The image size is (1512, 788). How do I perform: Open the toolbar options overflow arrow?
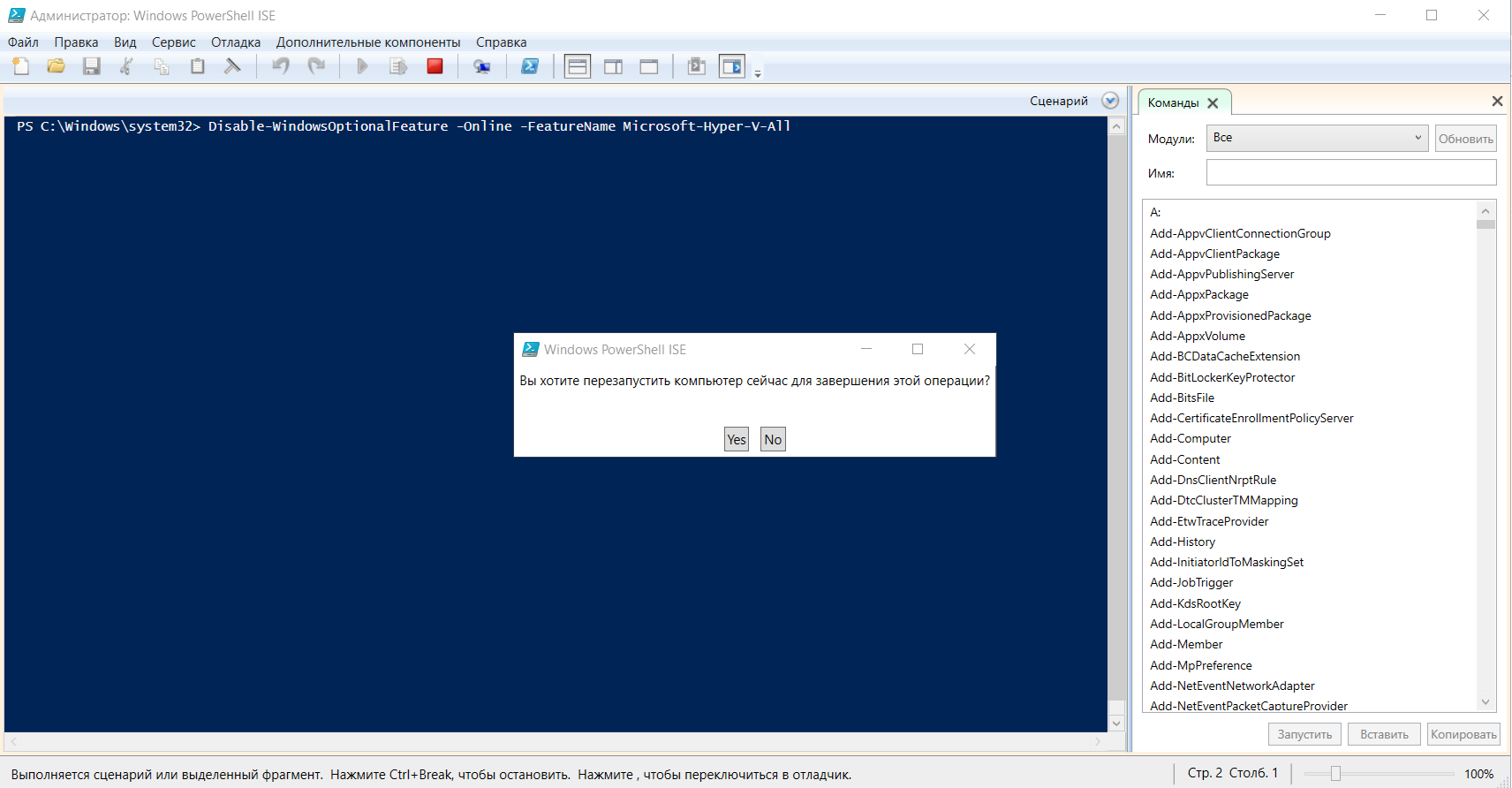coord(758,74)
